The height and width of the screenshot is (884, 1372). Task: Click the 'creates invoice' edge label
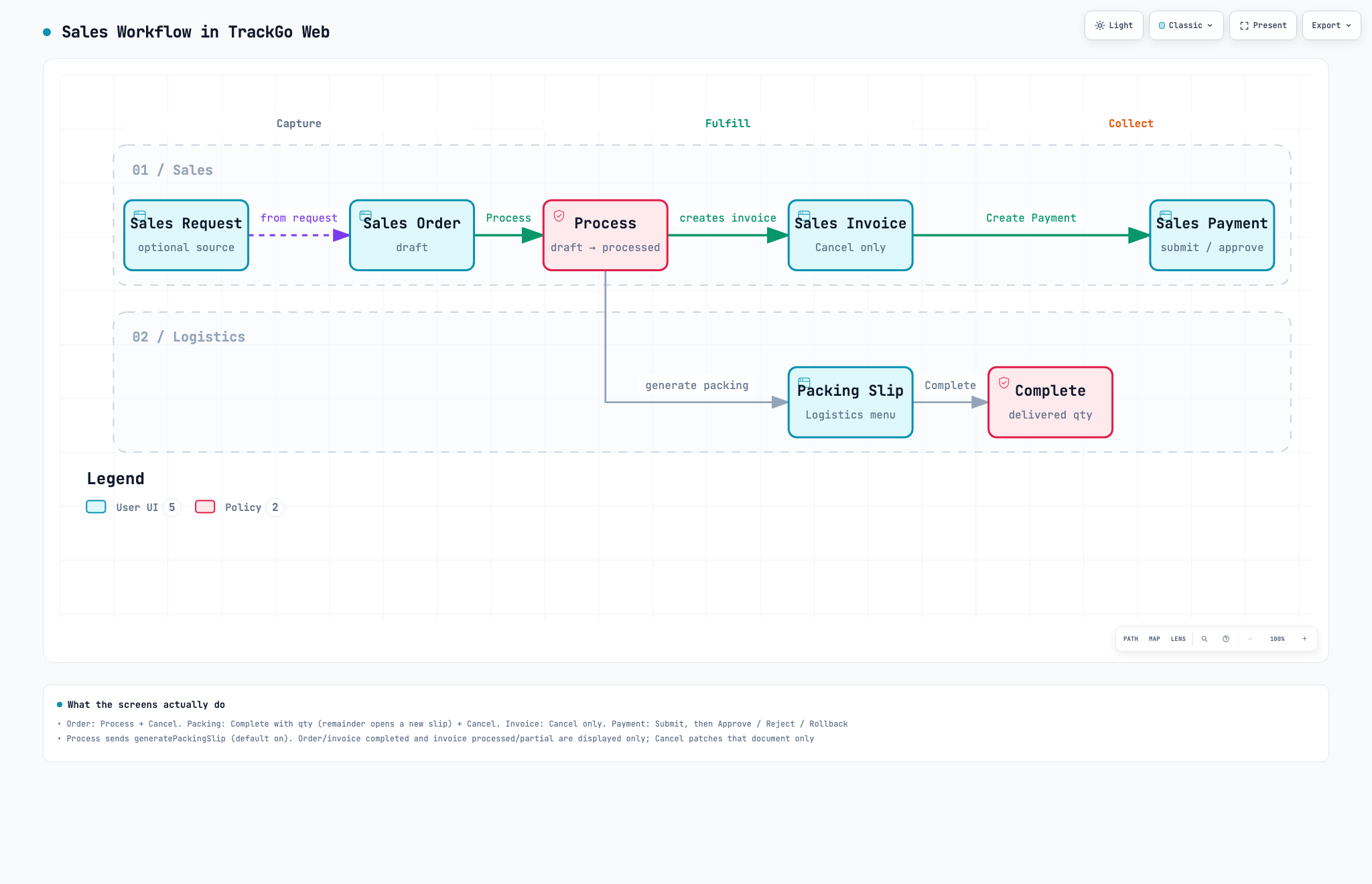(728, 218)
